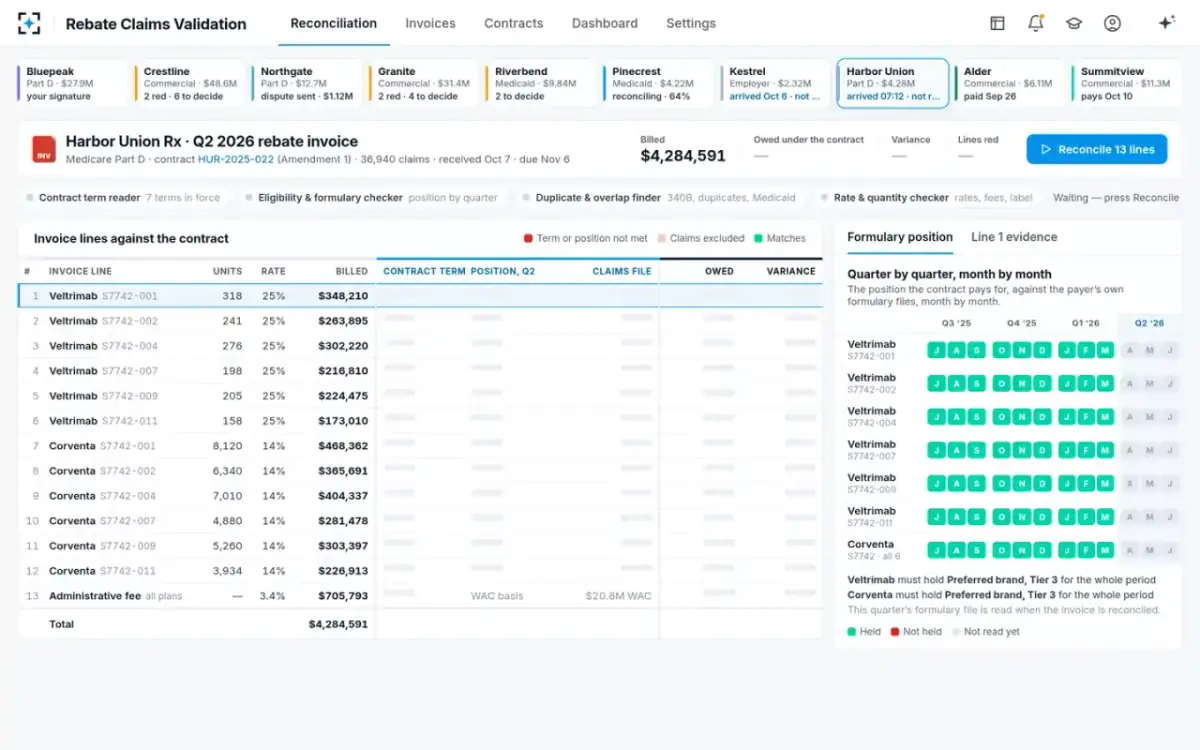This screenshot has height=750, width=1200.
Task: Open the user account profile icon
Action: (x=1112, y=23)
